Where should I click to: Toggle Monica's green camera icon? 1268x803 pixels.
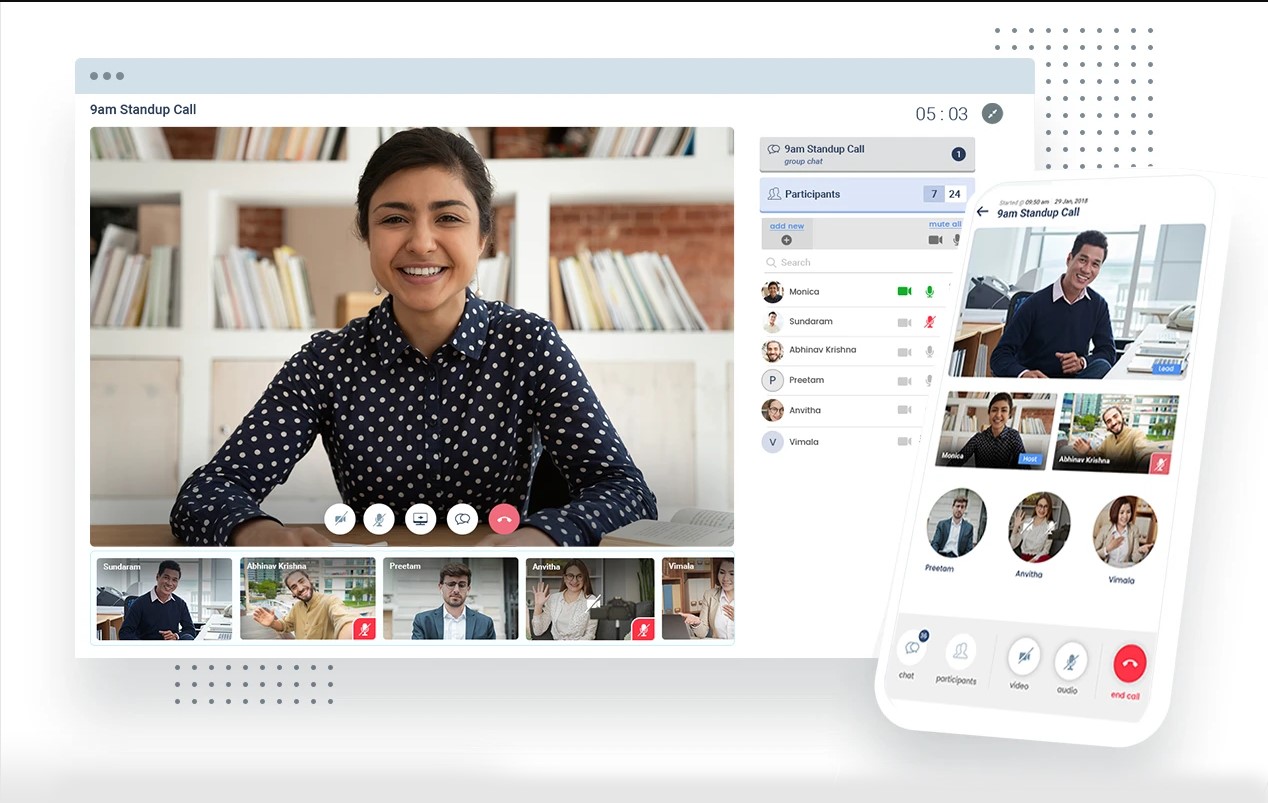[904, 291]
